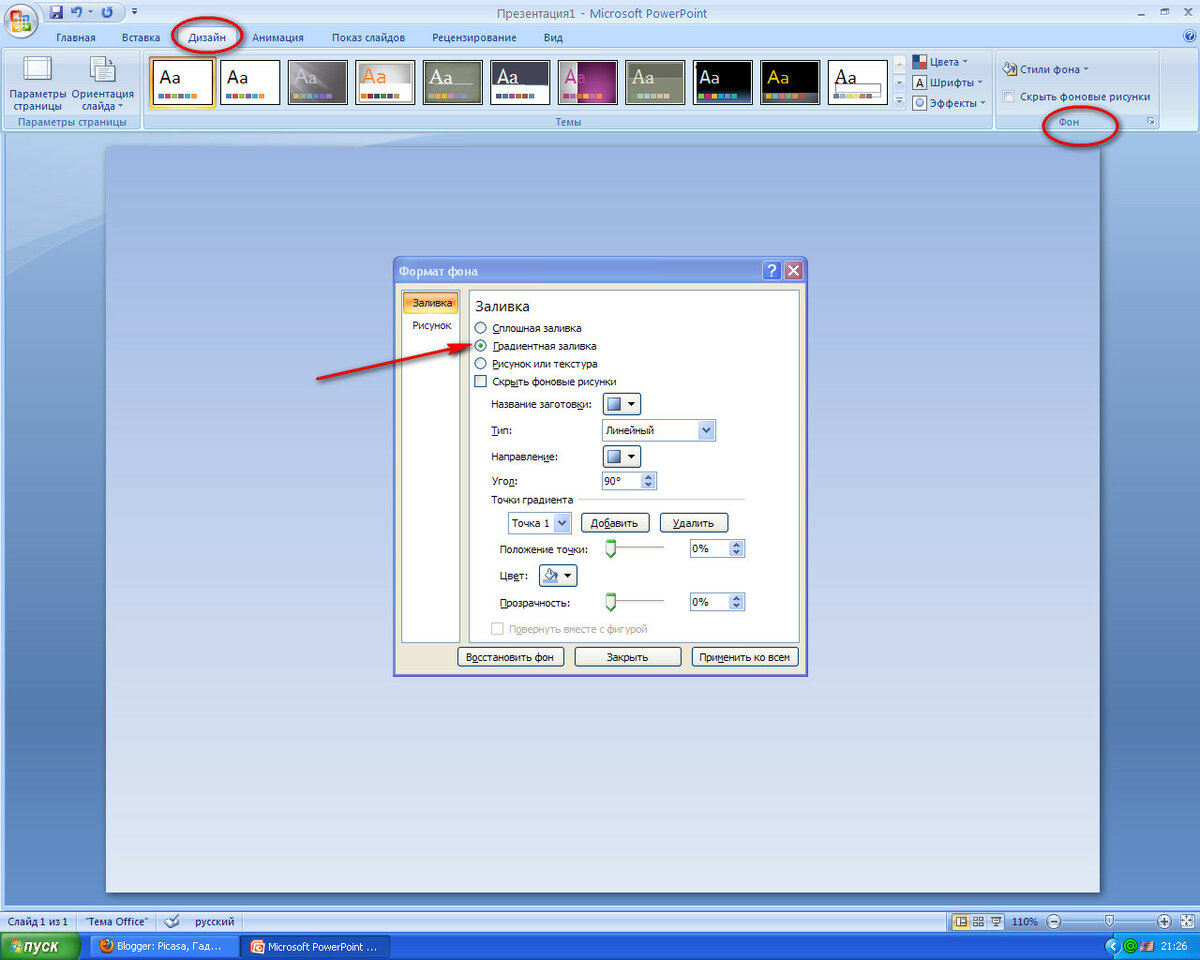Apply the magenta purple theme thumbnail

(588, 82)
